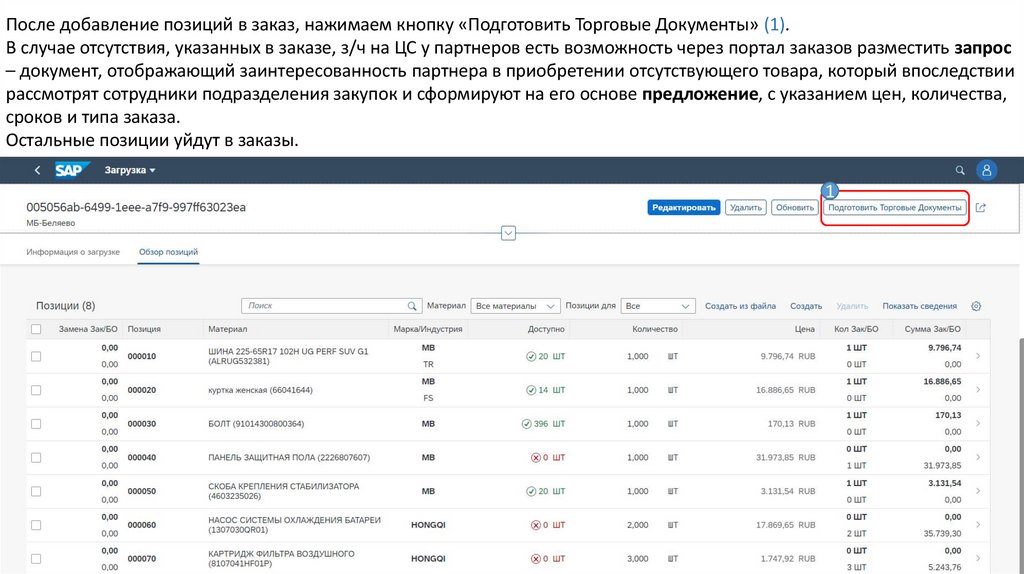
Task: Open details arrow for row 000030
Action: tap(978, 423)
